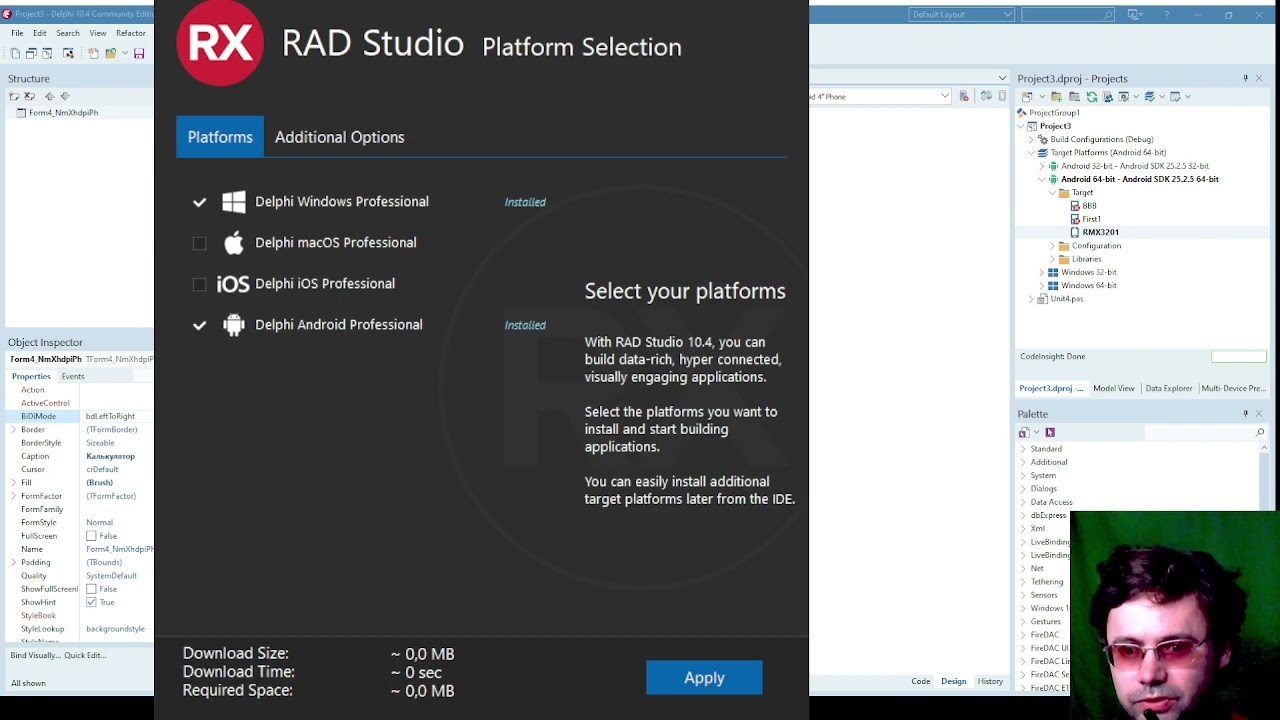Click the Structure panel new item icon
The image size is (1280, 720).
coord(14,96)
